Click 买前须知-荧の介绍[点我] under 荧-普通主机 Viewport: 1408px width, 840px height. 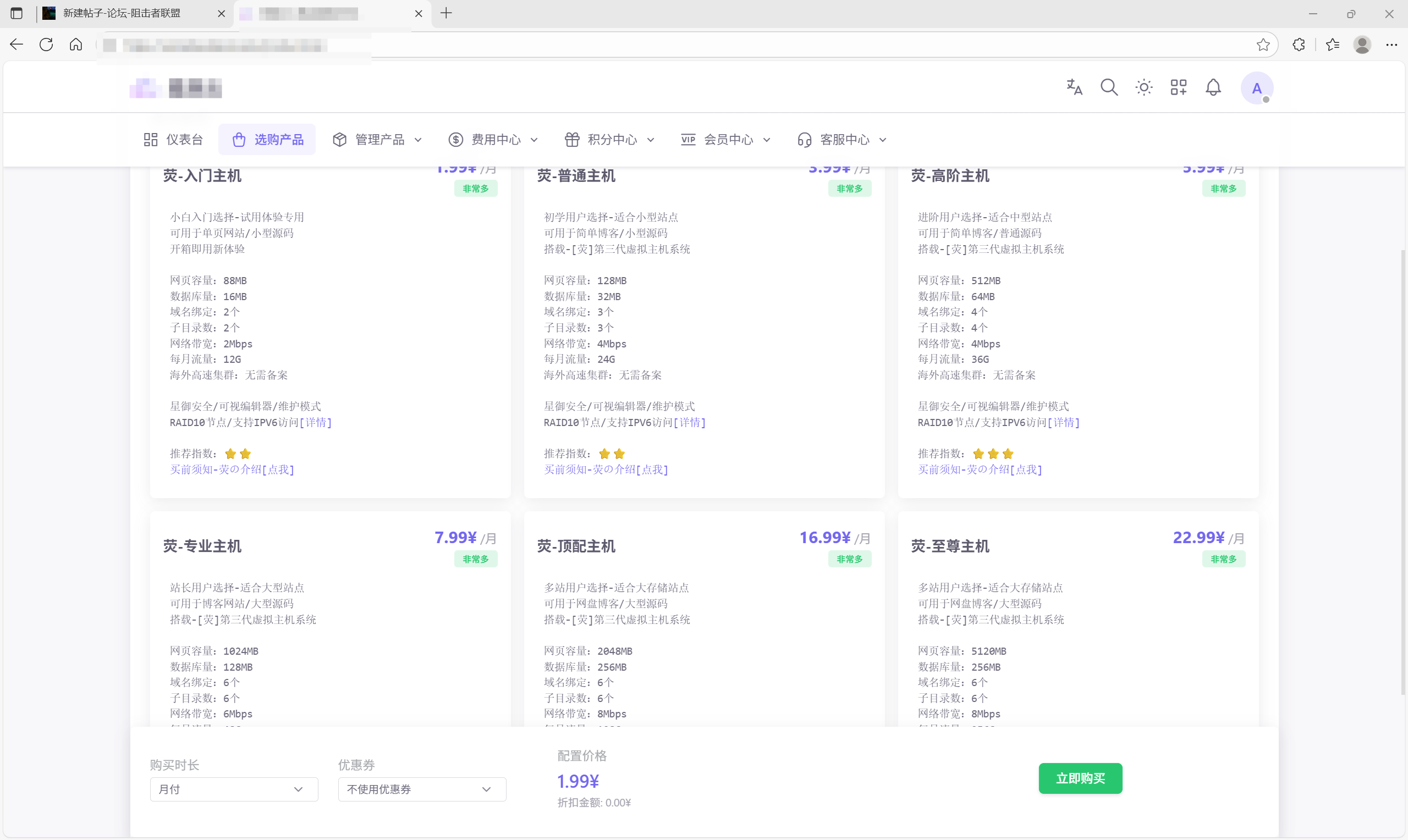[x=606, y=469]
